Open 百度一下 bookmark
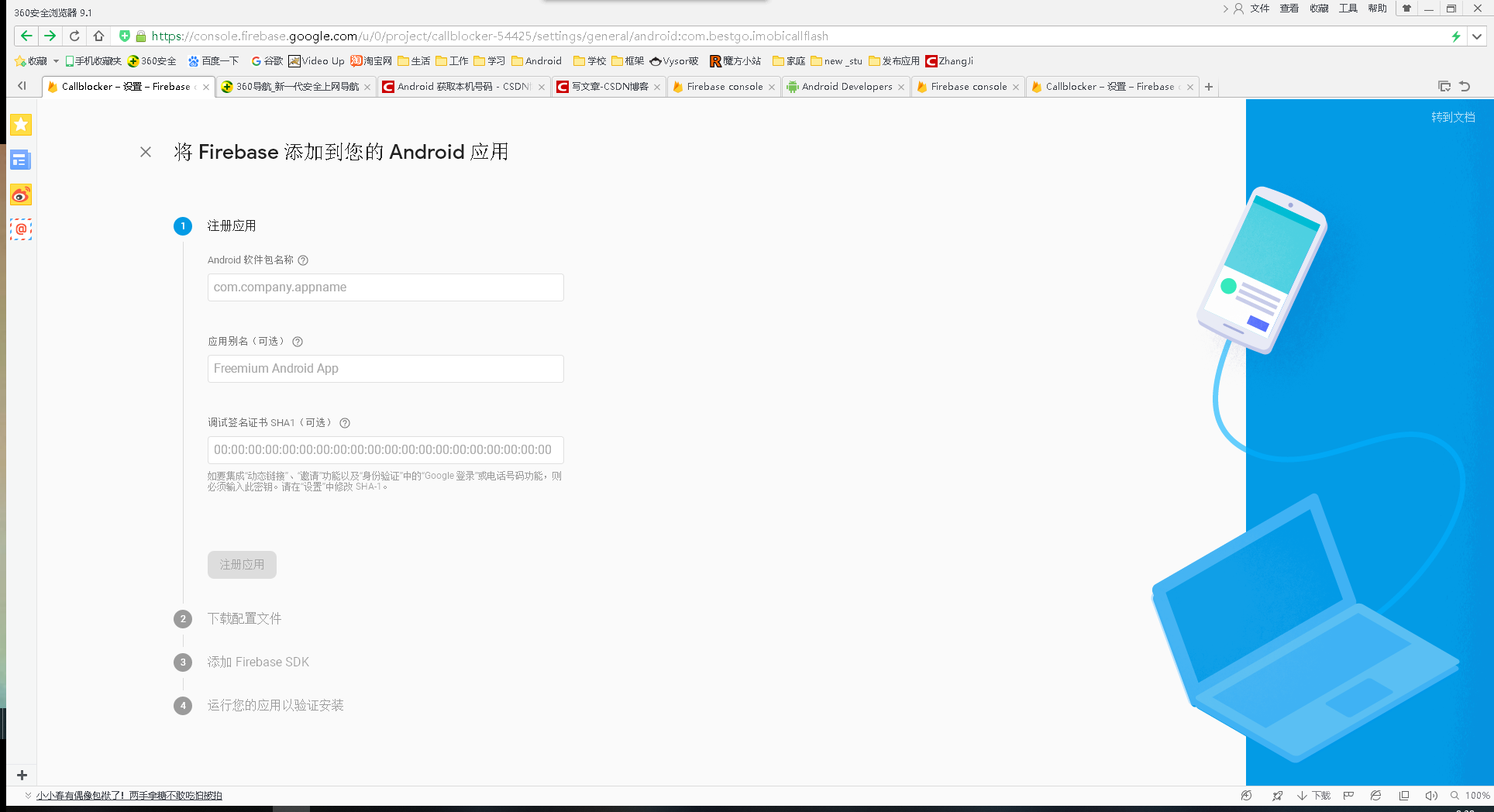1494x812 pixels. (x=214, y=61)
